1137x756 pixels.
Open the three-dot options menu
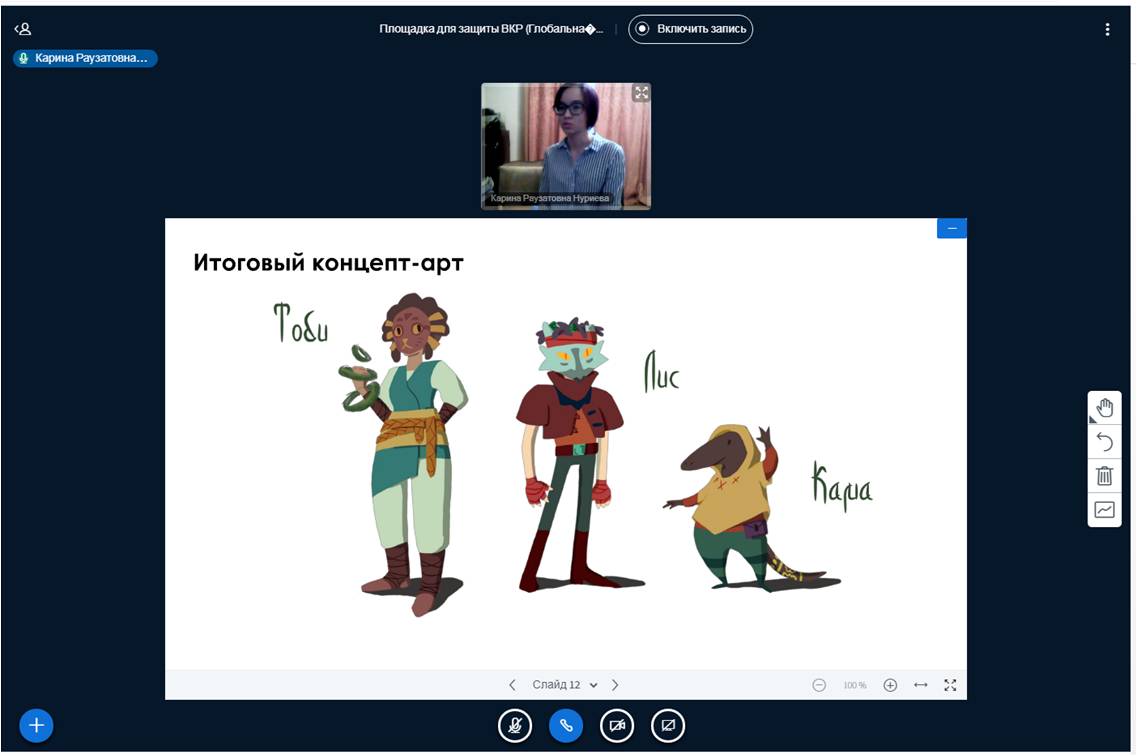point(1107,30)
